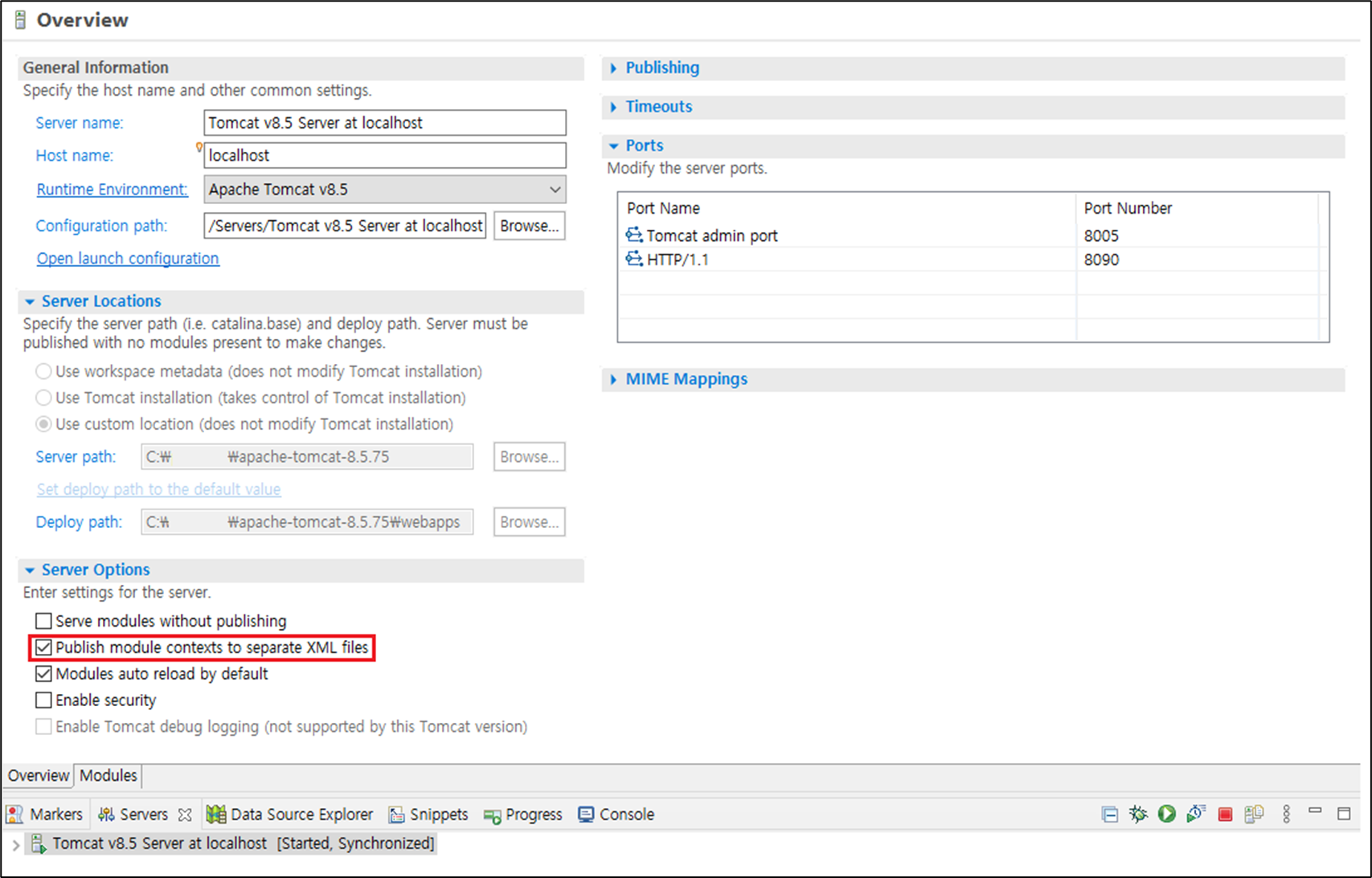Switch to the Modules editor tab

pos(109,776)
